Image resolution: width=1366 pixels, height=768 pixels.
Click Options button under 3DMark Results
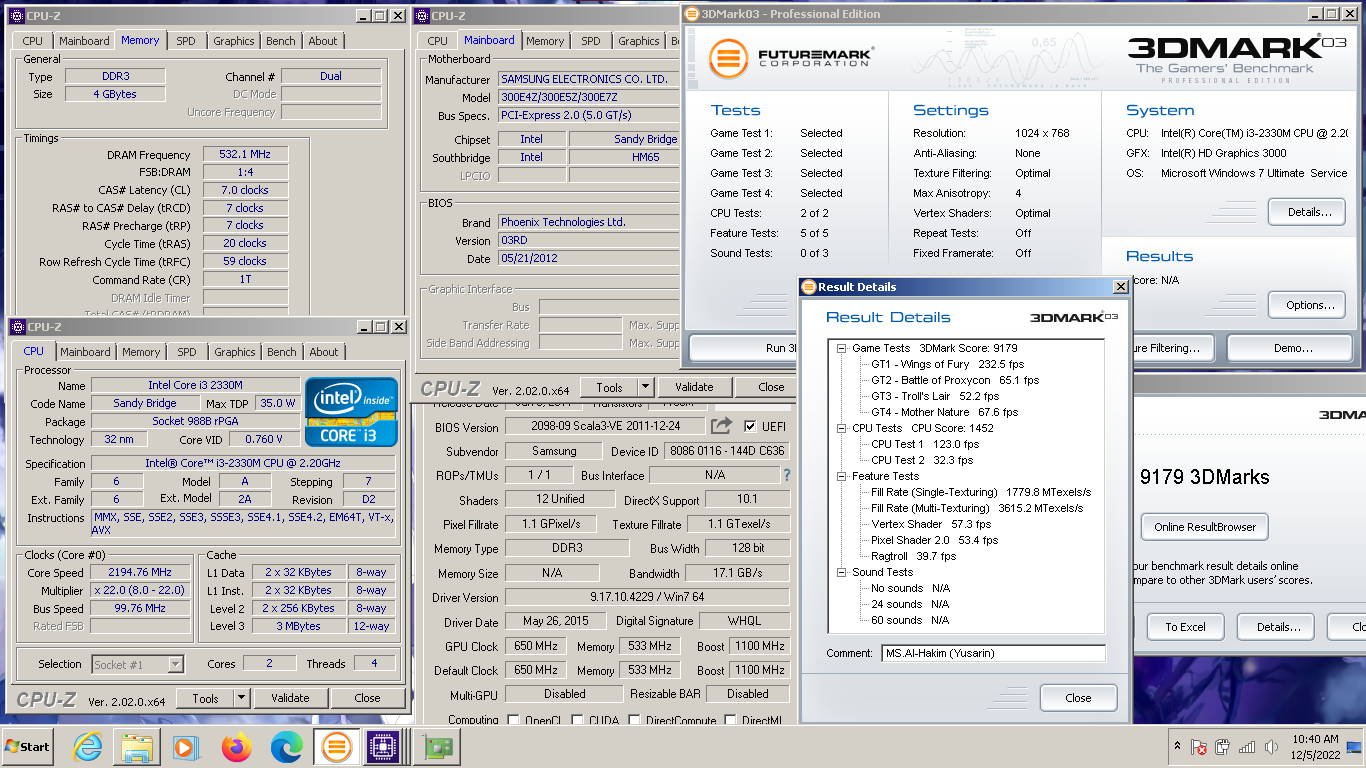[x=1309, y=305]
